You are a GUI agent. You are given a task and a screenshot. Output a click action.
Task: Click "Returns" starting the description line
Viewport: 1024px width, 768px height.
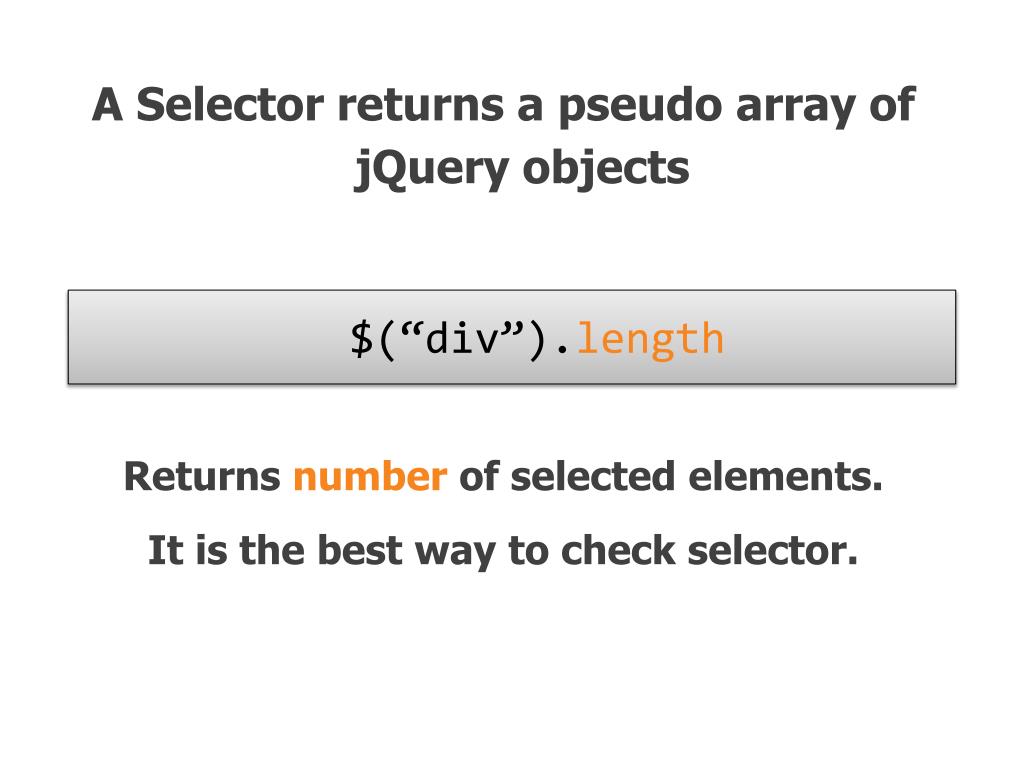point(202,477)
